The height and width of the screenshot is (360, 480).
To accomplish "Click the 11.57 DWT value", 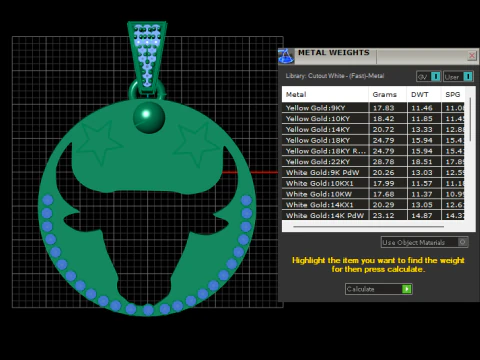I will pos(422,183).
